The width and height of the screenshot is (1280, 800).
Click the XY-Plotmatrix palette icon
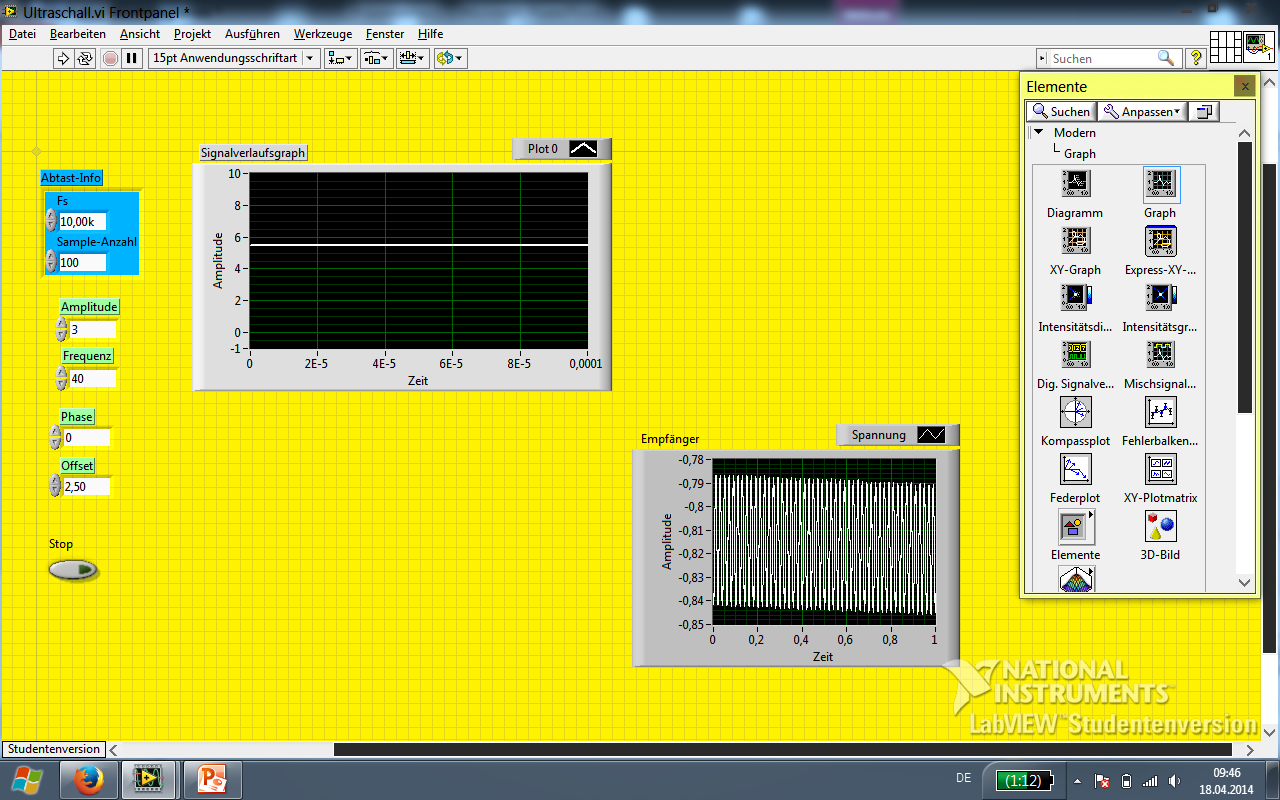(x=1160, y=469)
